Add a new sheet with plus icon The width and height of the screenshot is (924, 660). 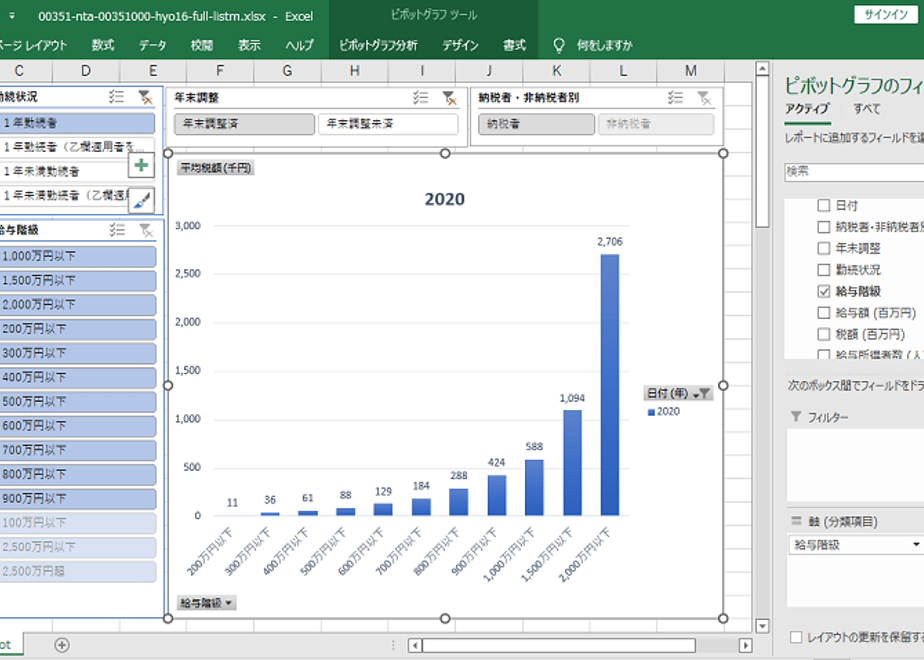(x=62, y=645)
